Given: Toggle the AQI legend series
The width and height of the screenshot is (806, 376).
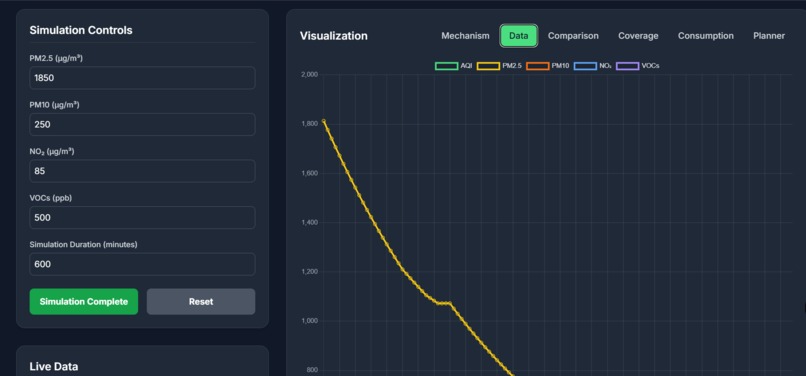Looking at the screenshot, I should [x=453, y=66].
